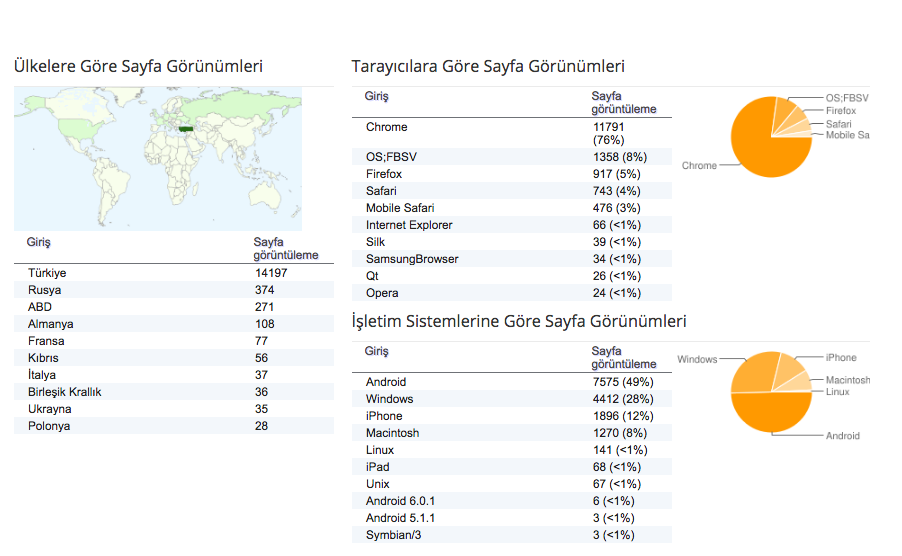Click 'Mobile Safari' in the browsers table
902x556 pixels.
(x=400, y=208)
